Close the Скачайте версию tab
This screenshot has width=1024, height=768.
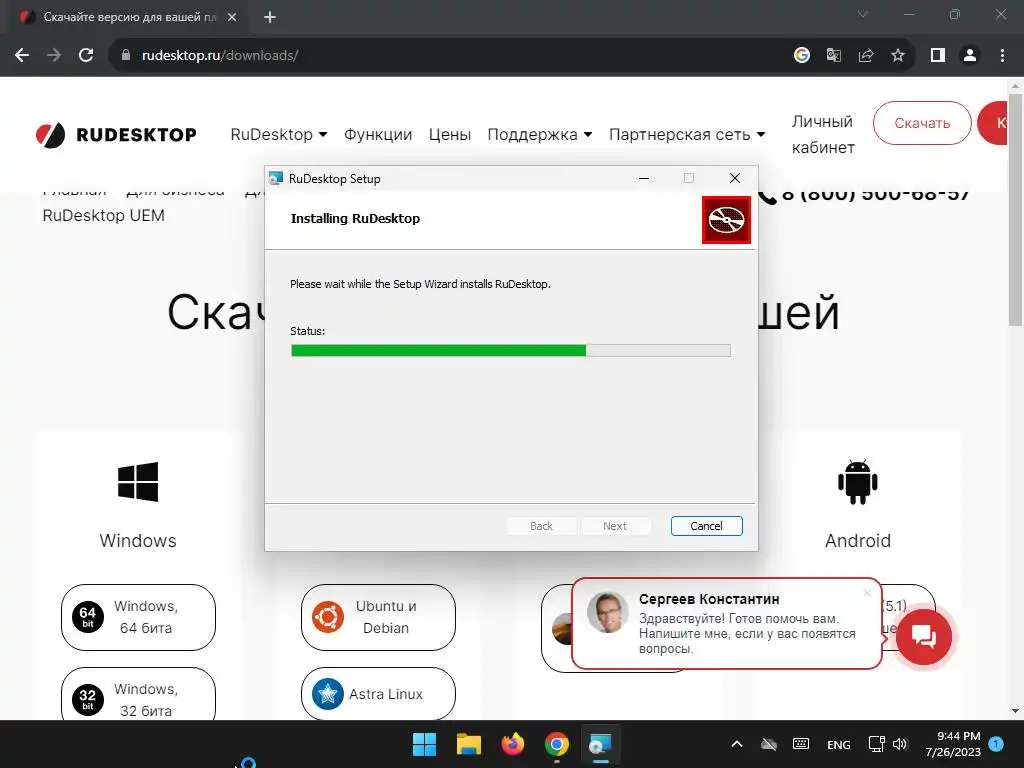pyautogui.click(x=232, y=18)
